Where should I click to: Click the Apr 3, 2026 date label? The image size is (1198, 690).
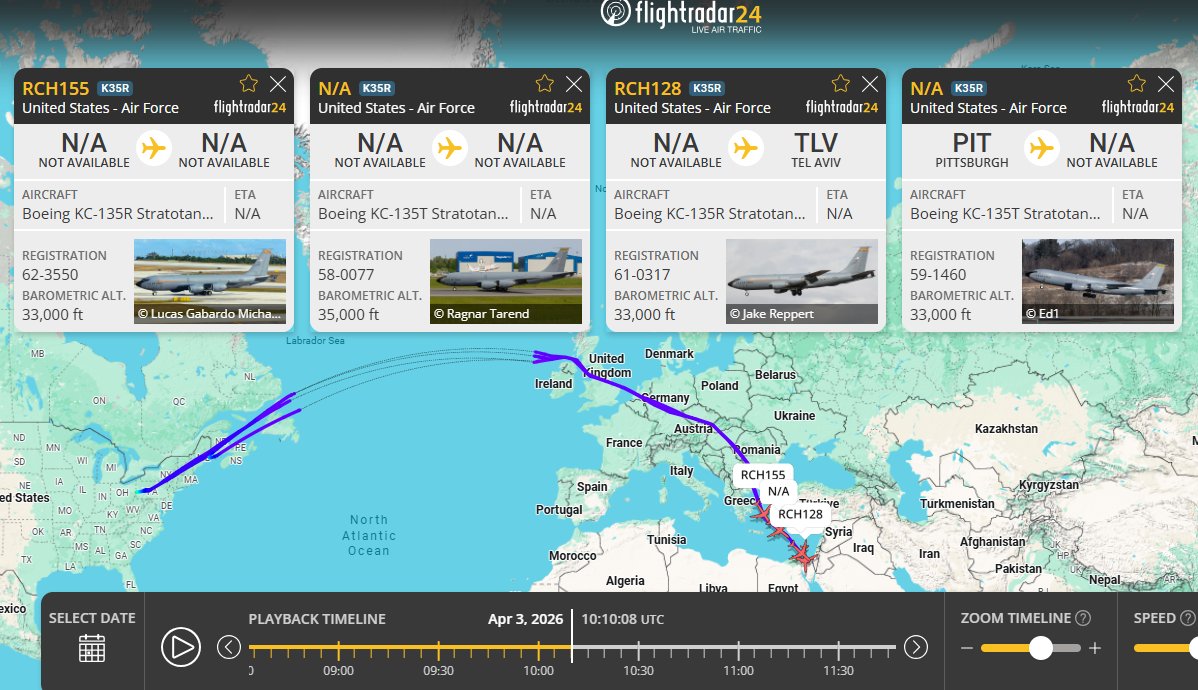tap(526, 619)
